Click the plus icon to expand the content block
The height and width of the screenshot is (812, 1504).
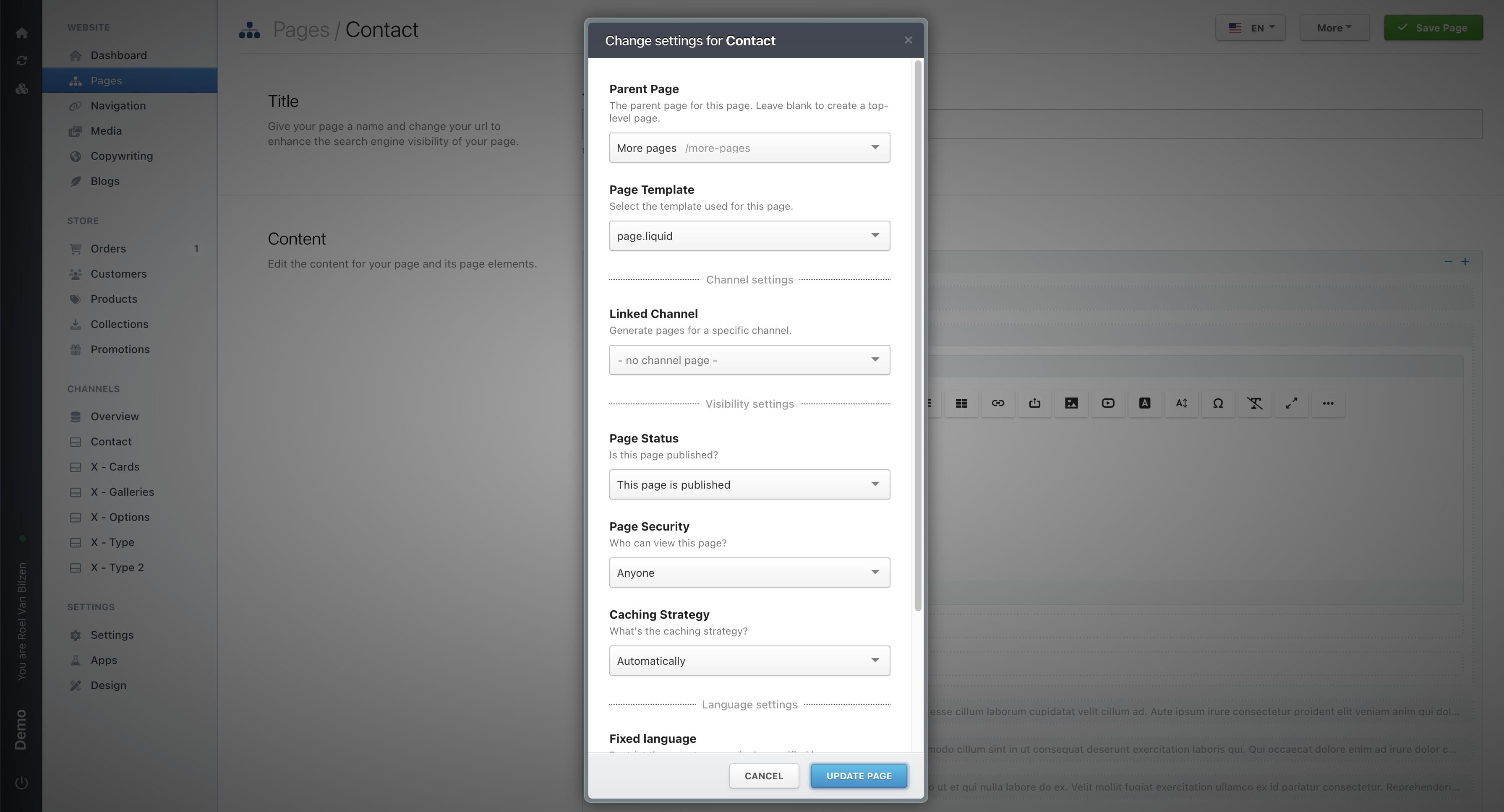pyautogui.click(x=1465, y=262)
